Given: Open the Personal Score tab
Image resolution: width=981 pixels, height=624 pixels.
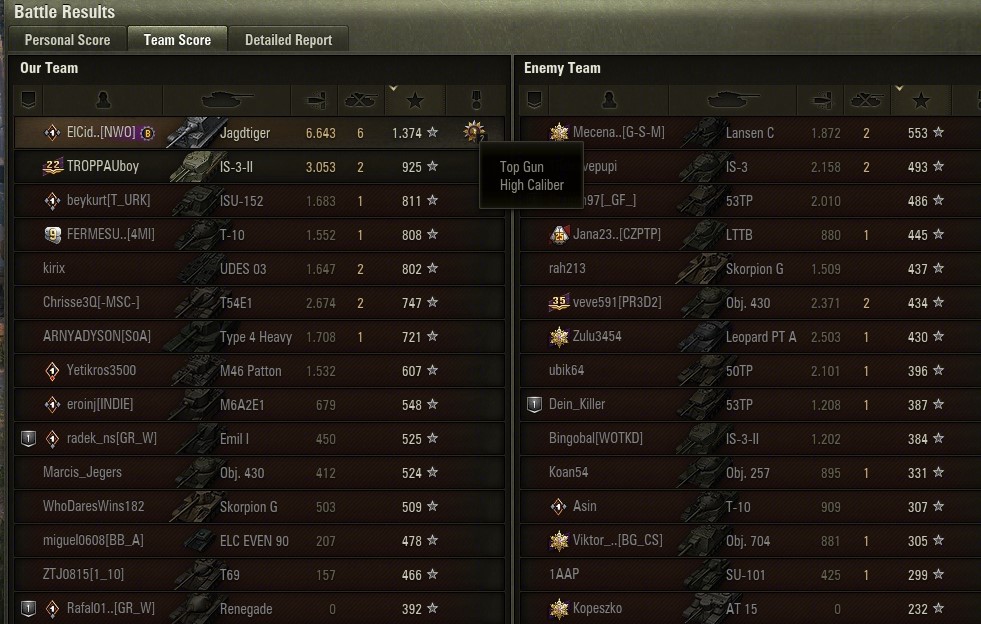Looking at the screenshot, I should (x=68, y=39).
